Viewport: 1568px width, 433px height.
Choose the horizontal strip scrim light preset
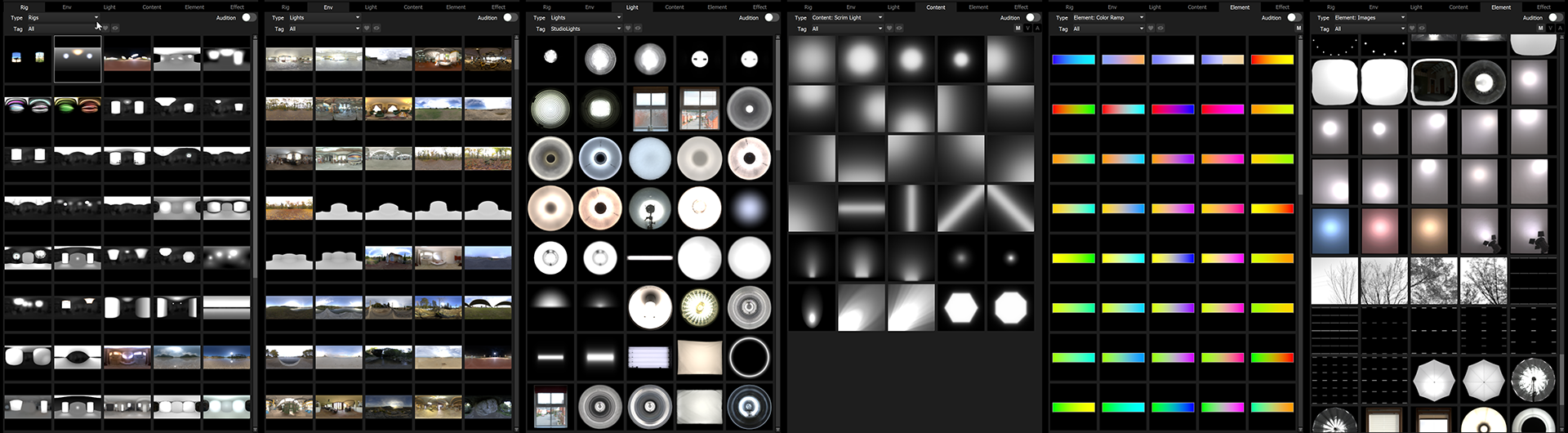862,208
